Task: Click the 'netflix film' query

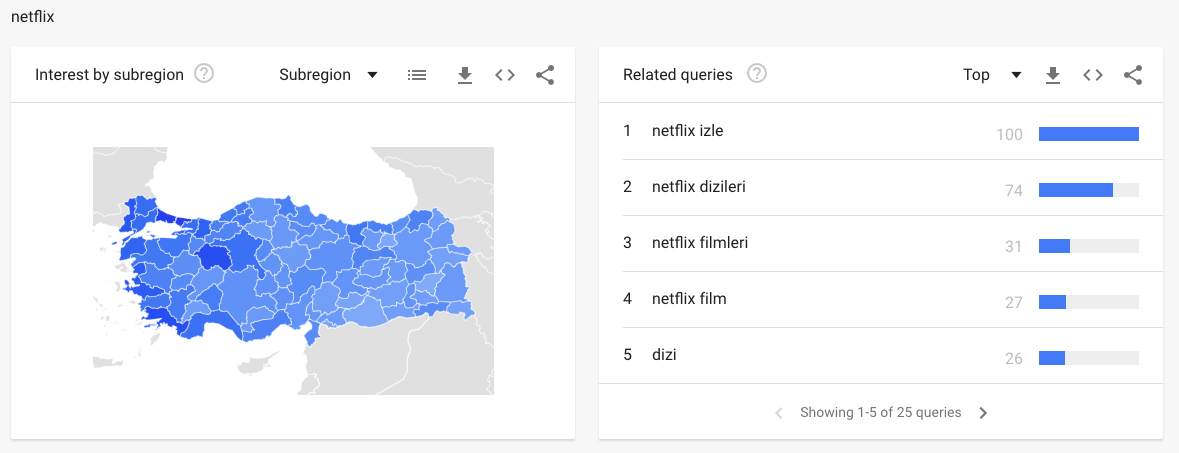Action: (689, 299)
